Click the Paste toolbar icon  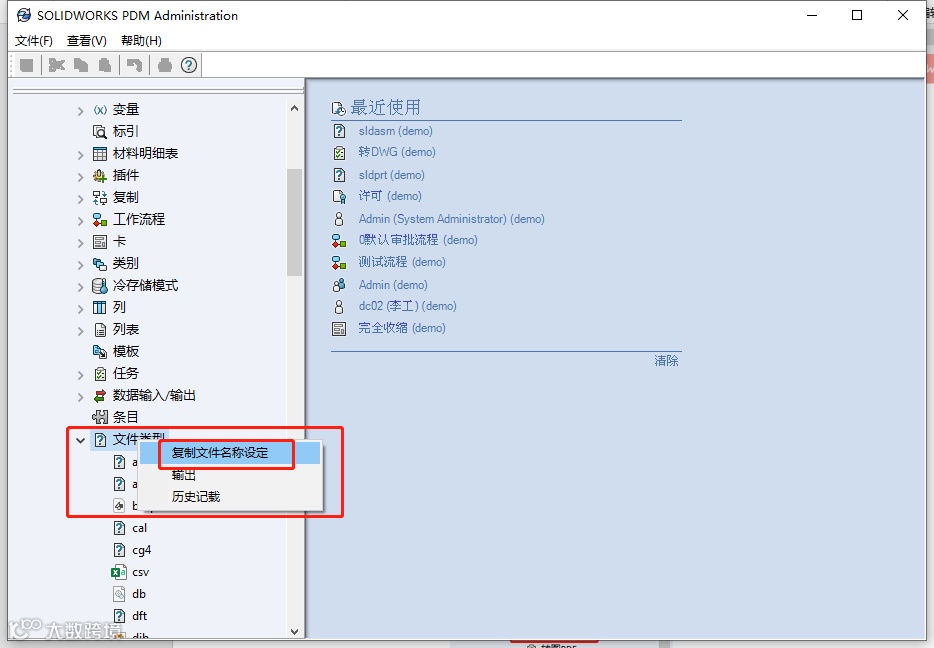coord(105,65)
